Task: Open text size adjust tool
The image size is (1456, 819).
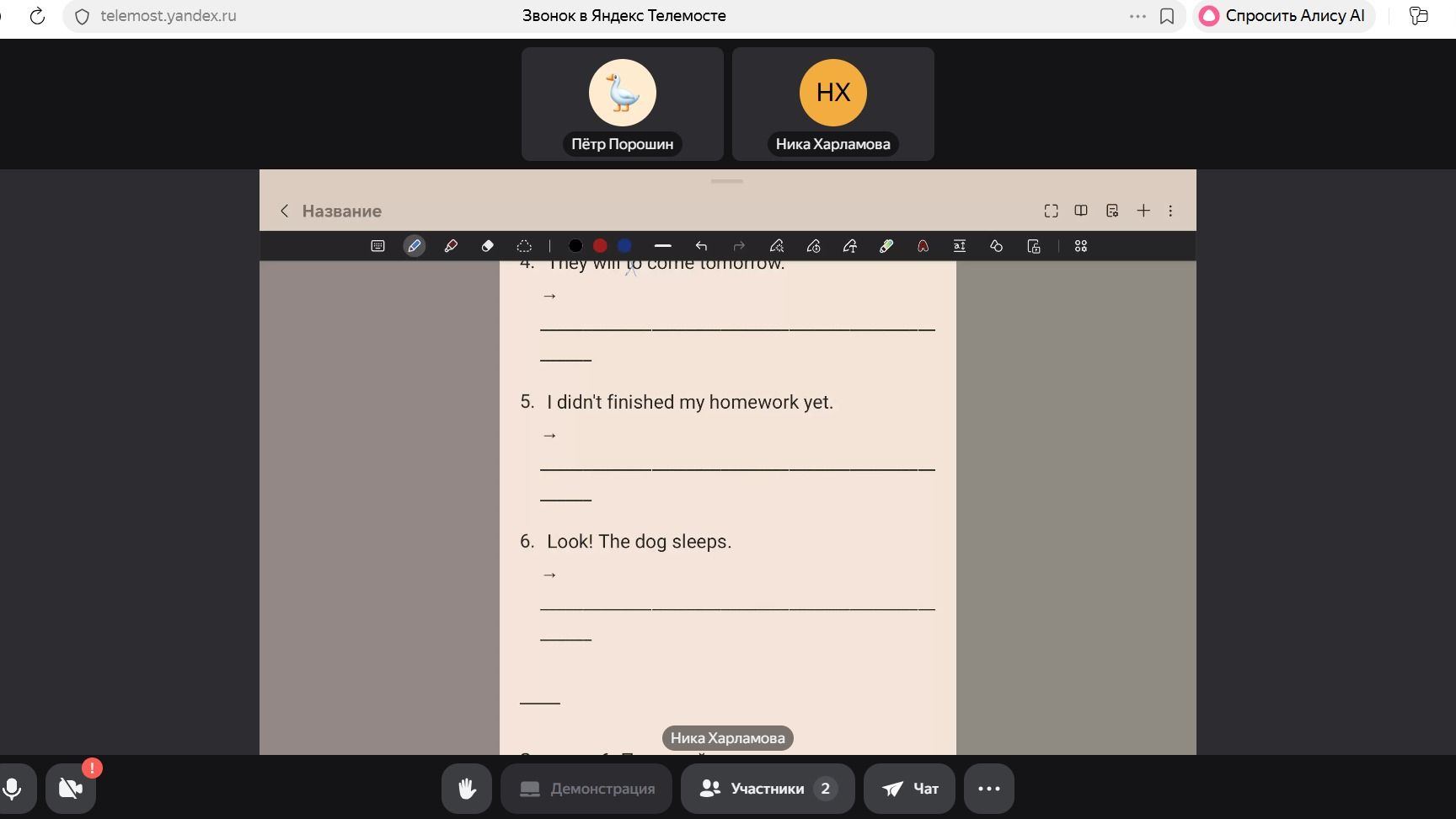Action: (x=960, y=246)
